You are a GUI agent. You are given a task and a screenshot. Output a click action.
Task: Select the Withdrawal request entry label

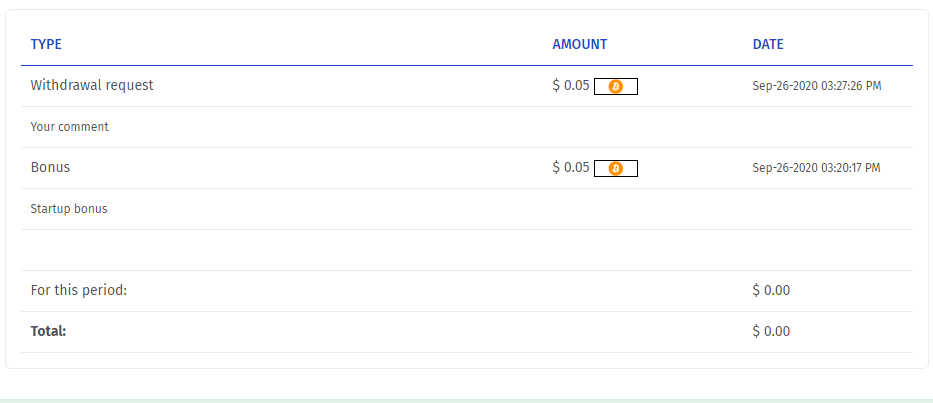tap(92, 86)
